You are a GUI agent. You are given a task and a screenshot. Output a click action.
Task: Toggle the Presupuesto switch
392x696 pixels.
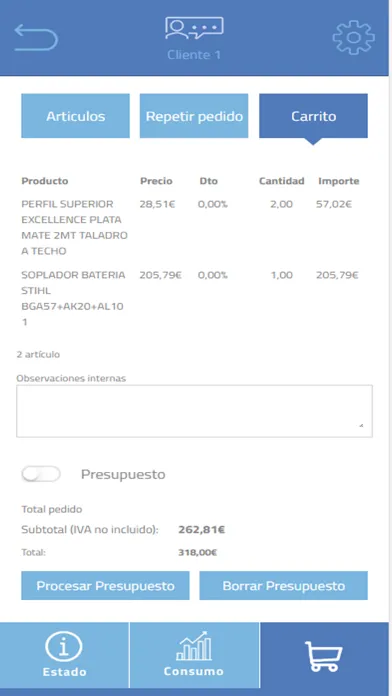tap(41, 474)
